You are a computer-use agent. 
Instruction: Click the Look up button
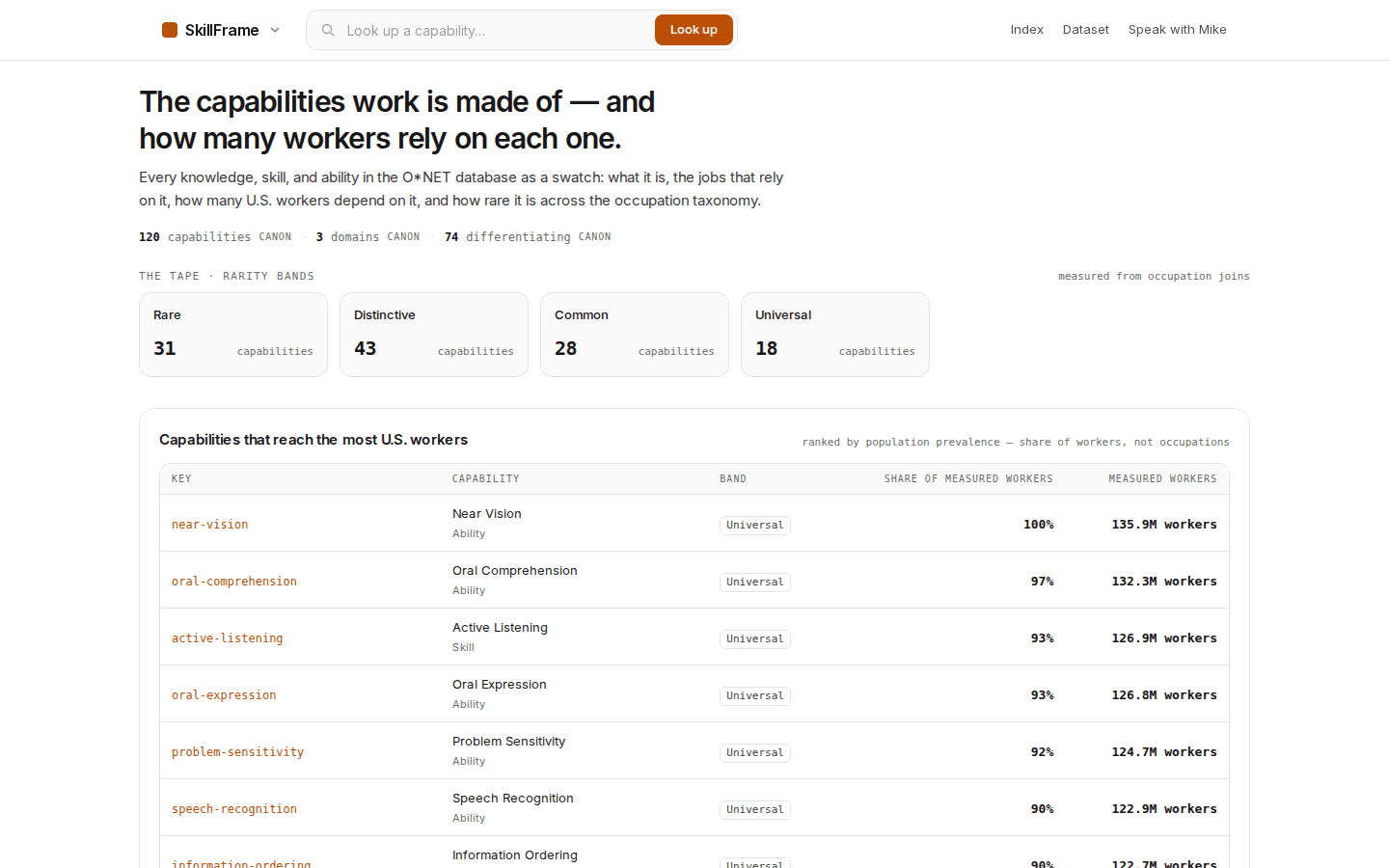(x=694, y=30)
